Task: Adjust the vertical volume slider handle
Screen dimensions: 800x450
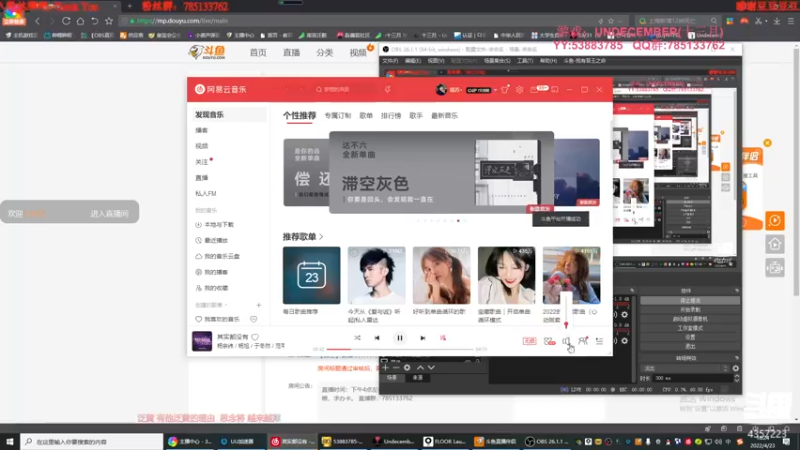Action: (566, 324)
